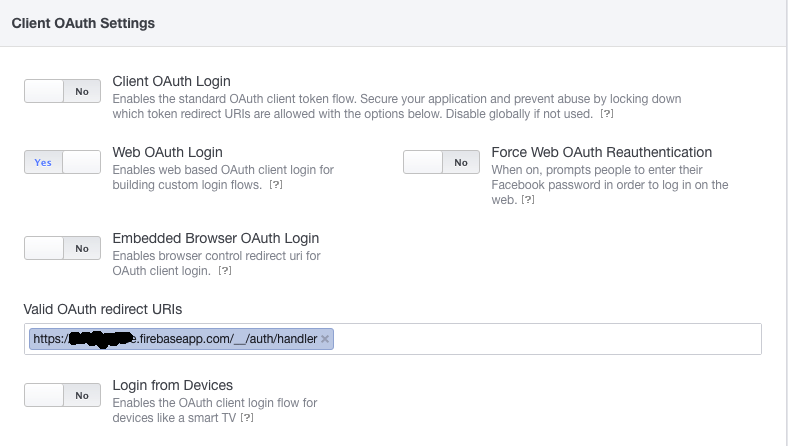Screen dimensions: 788x446
Task: Enable Force Web OAuth Reauthentication switch
Action: pos(441,162)
